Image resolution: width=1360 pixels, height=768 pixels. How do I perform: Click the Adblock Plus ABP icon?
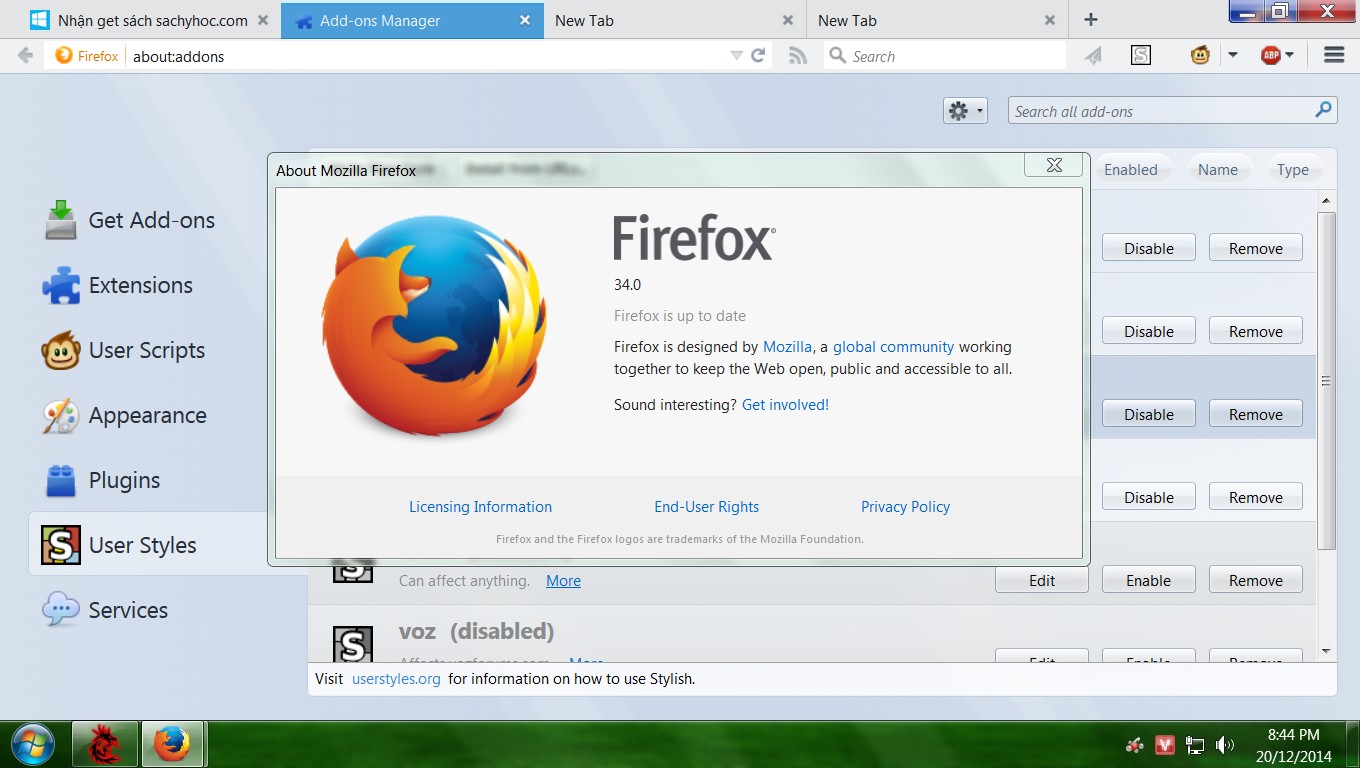(x=1271, y=56)
